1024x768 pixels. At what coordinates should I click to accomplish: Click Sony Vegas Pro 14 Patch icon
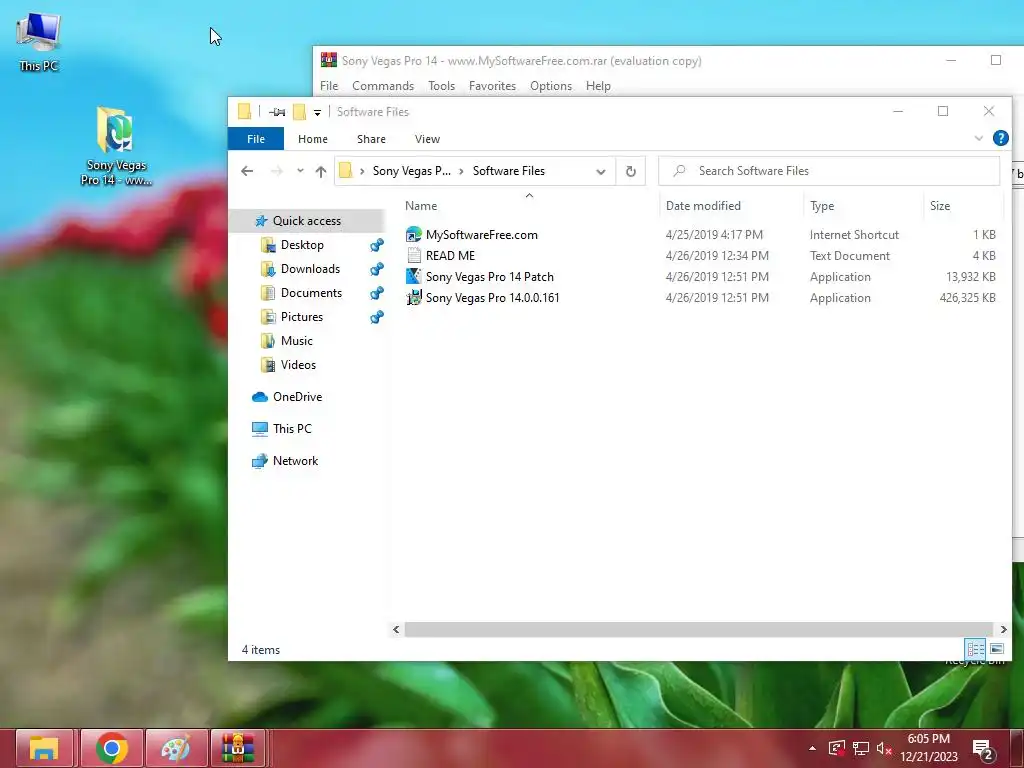point(413,276)
